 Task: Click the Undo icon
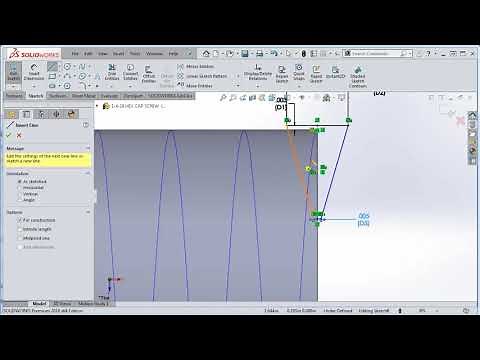point(274,53)
